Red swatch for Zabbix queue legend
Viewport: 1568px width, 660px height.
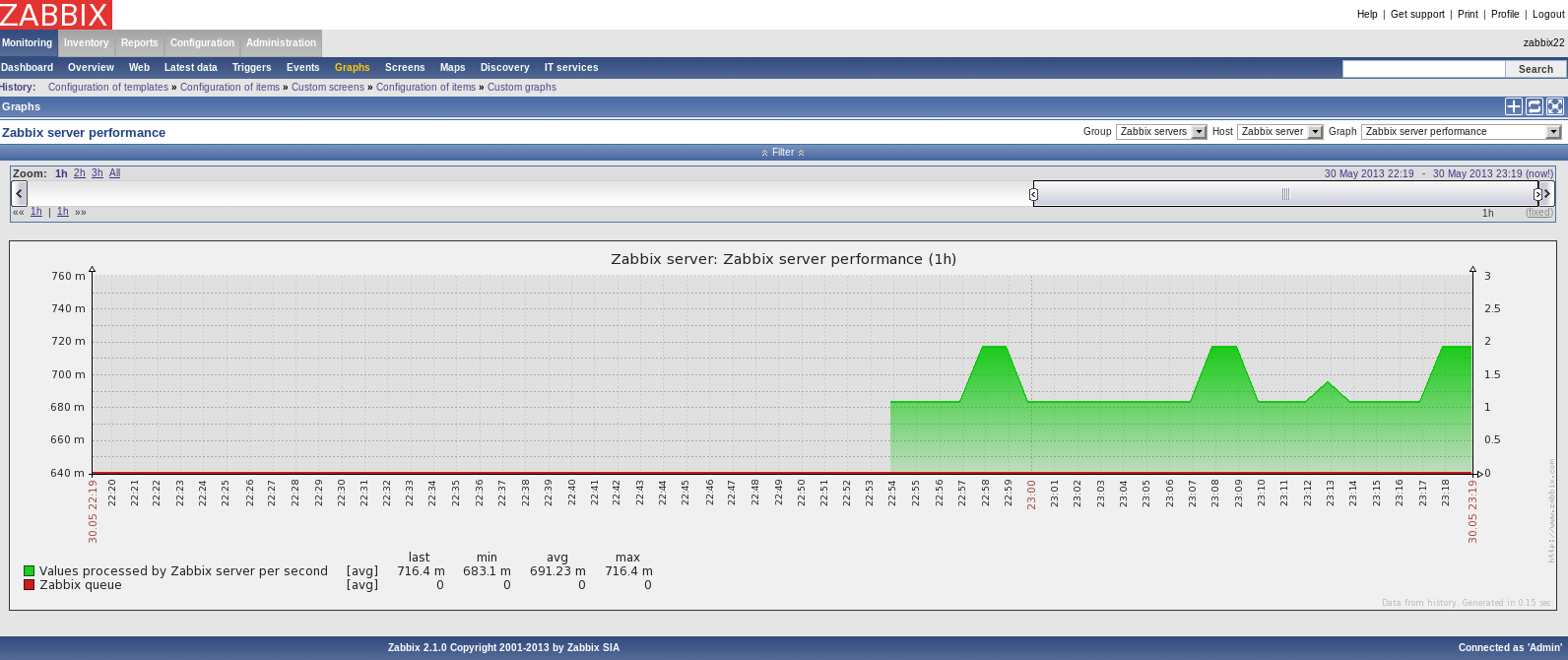click(x=30, y=585)
